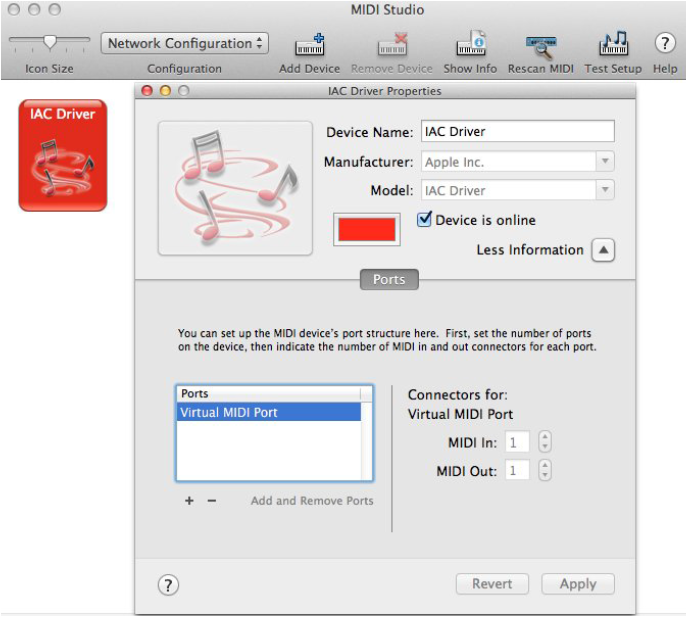Open the Network Configuration dropdown
The width and height of the screenshot is (687, 617).
click(184, 43)
